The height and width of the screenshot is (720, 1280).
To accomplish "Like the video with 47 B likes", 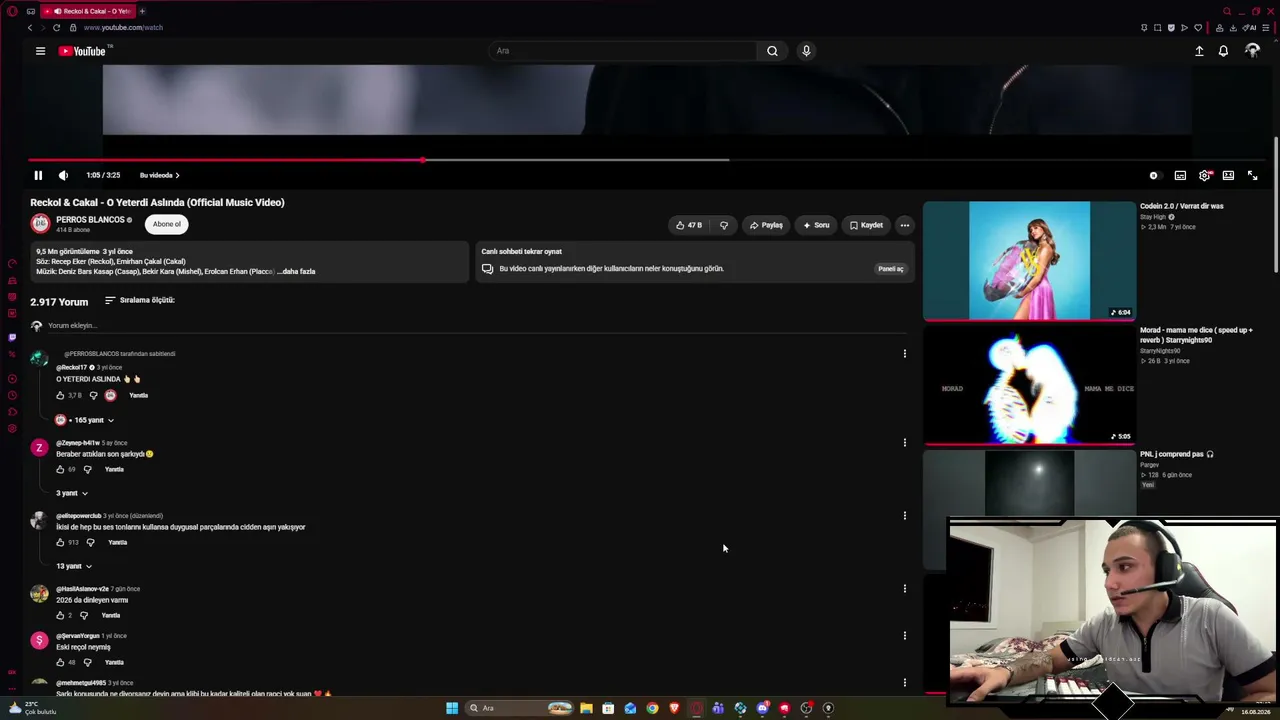I will click(x=689, y=225).
